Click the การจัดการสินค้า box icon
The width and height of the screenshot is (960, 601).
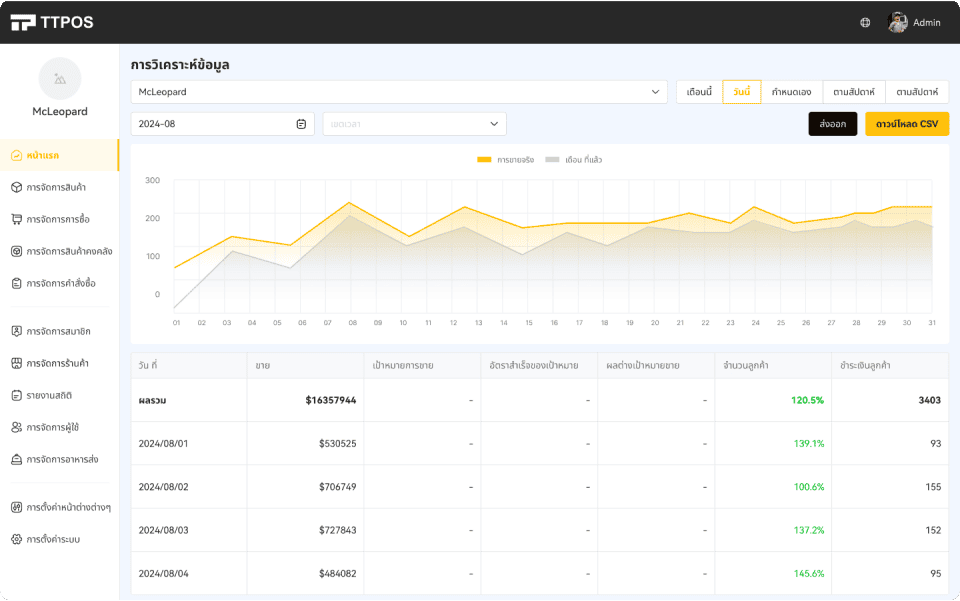pyautogui.click(x=17, y=187)
